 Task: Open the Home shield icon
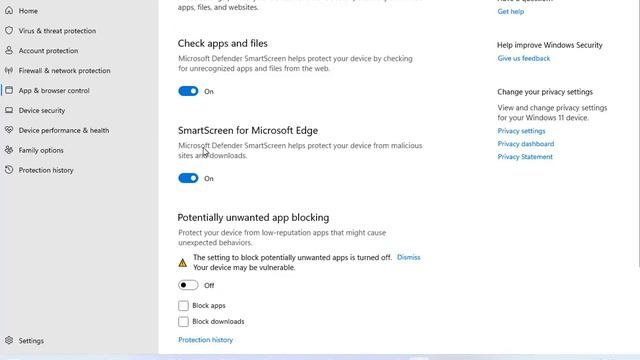pyautogui.click(x=9, y=10)
